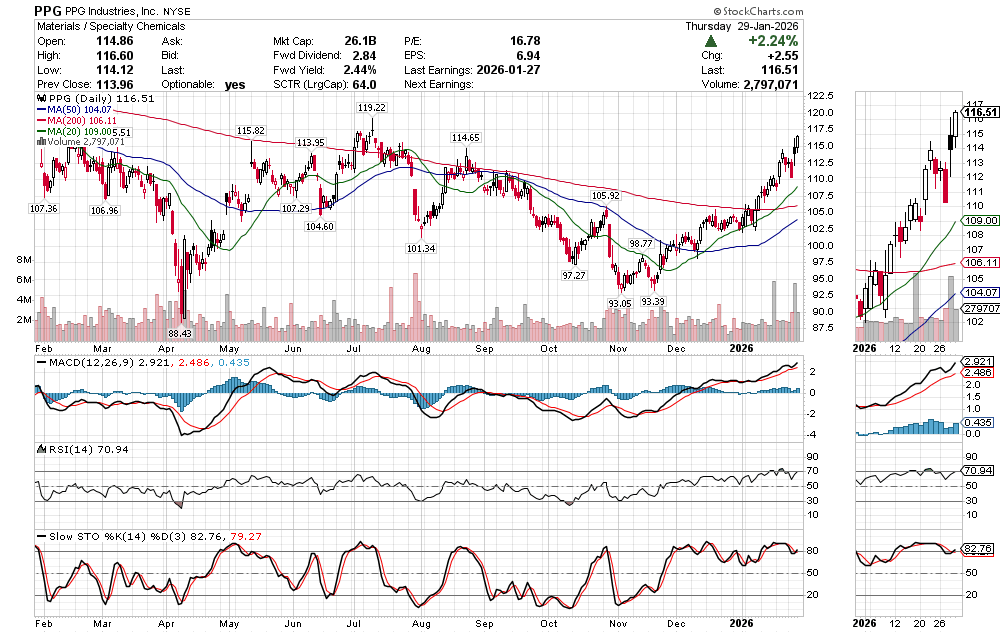Click the SCTR (LrgCap) value 64.0
This screenshot has height=633, width=1000.
click(377, 84)
